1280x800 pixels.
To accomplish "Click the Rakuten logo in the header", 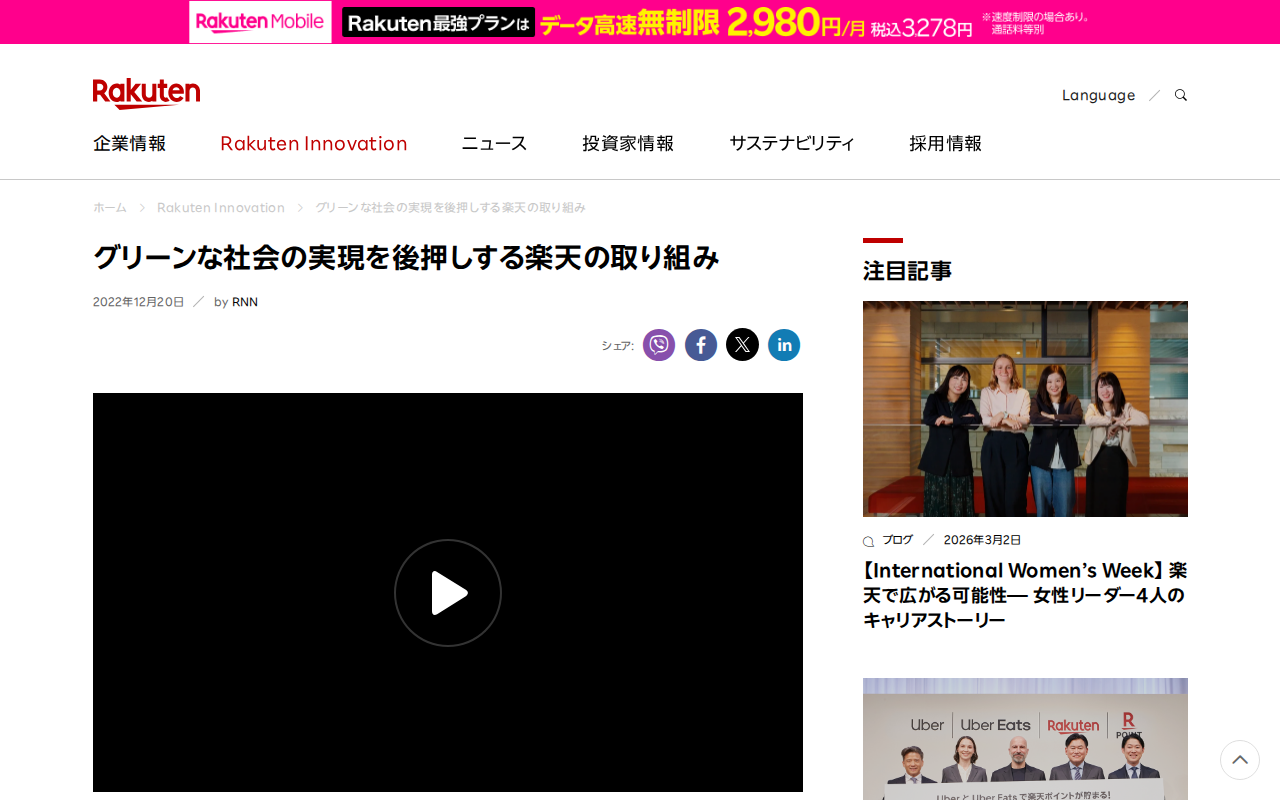I will click(146, 91).
